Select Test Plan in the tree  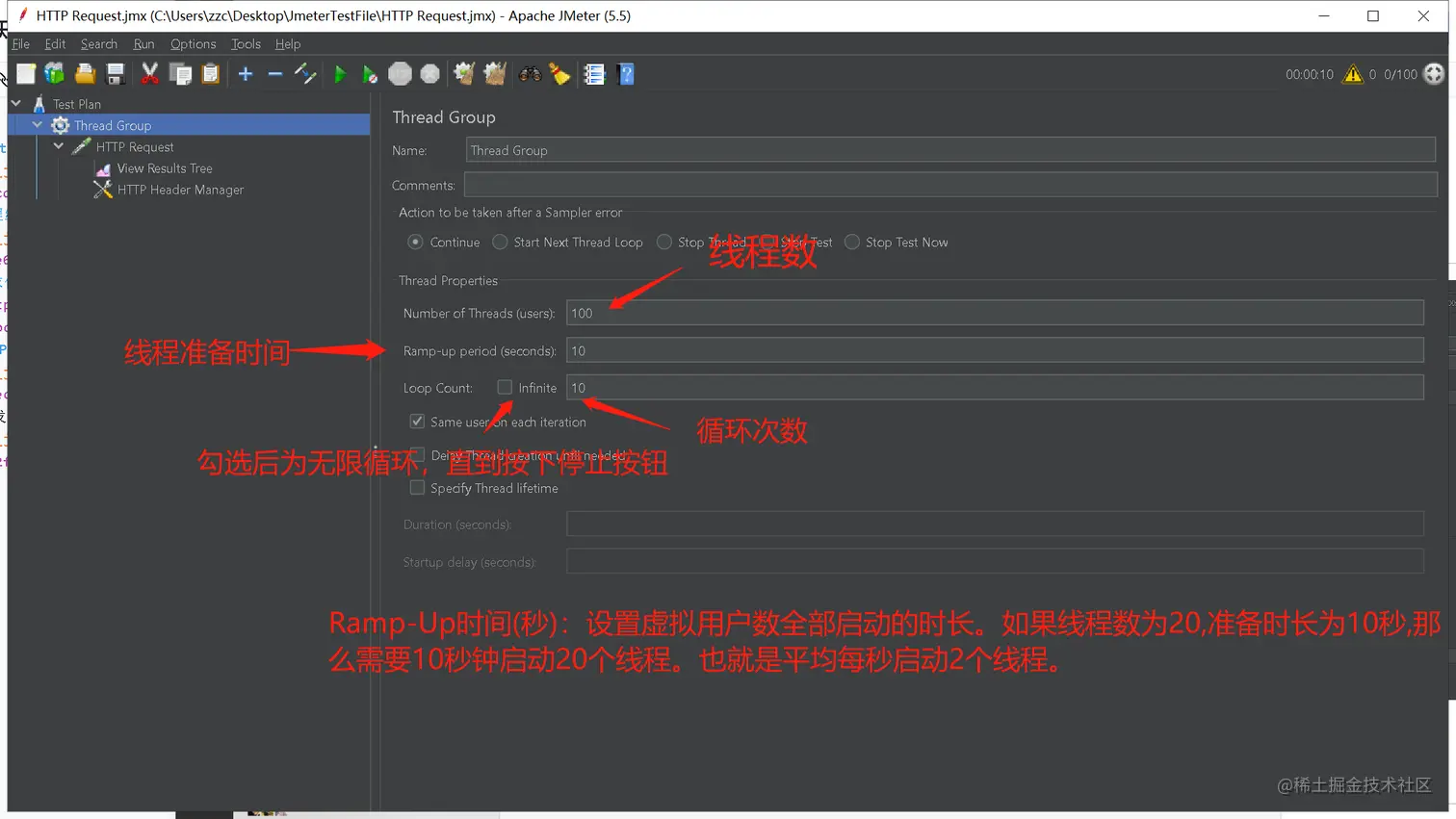point(77,104)
